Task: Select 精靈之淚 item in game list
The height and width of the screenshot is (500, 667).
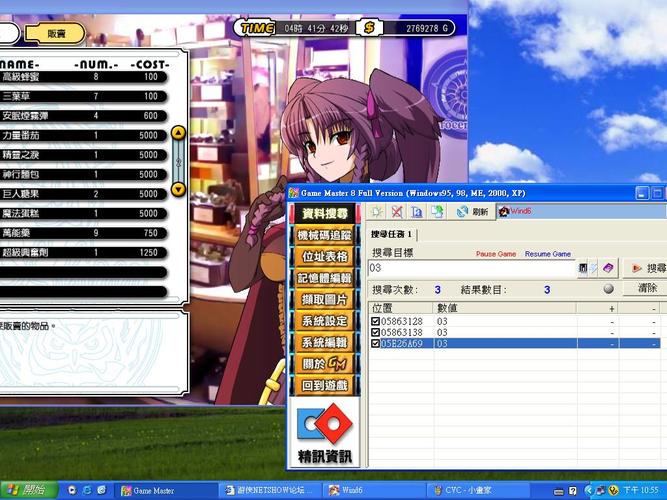Action: pos(83,155)
